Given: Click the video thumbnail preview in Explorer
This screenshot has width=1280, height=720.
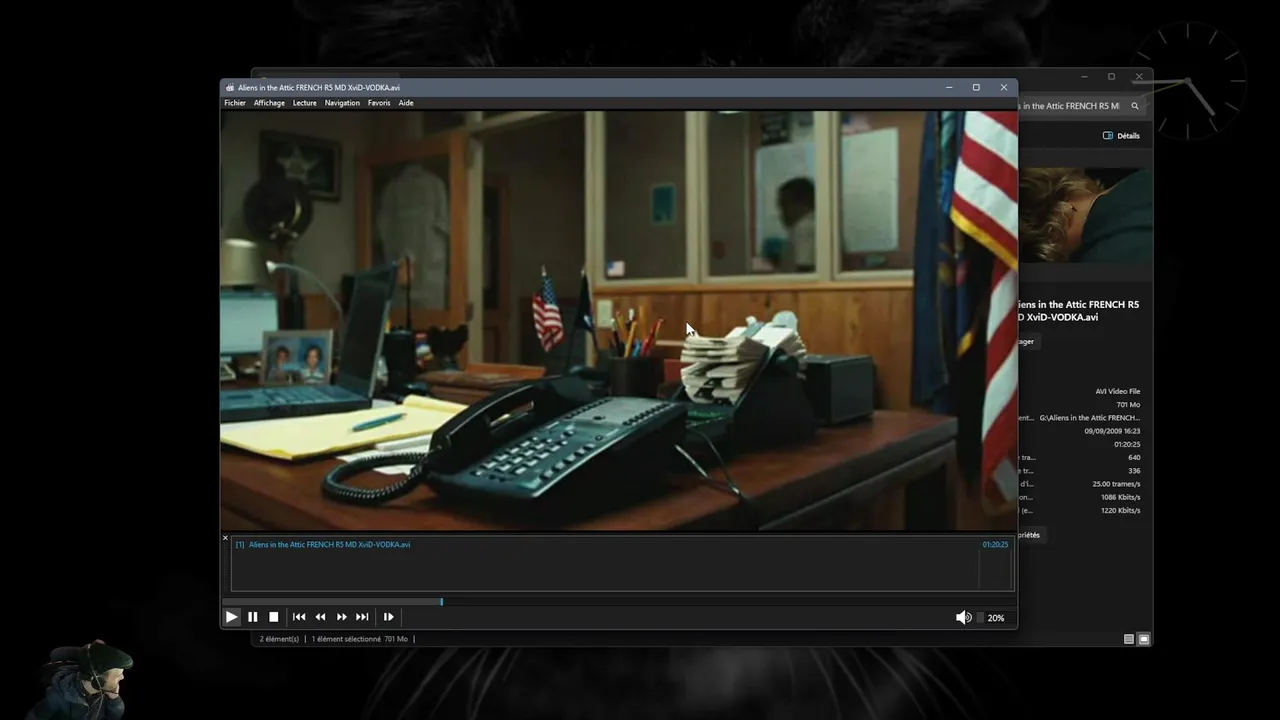Looking at the screenshot, I should pyautogui.click(x=1085, y=216).
